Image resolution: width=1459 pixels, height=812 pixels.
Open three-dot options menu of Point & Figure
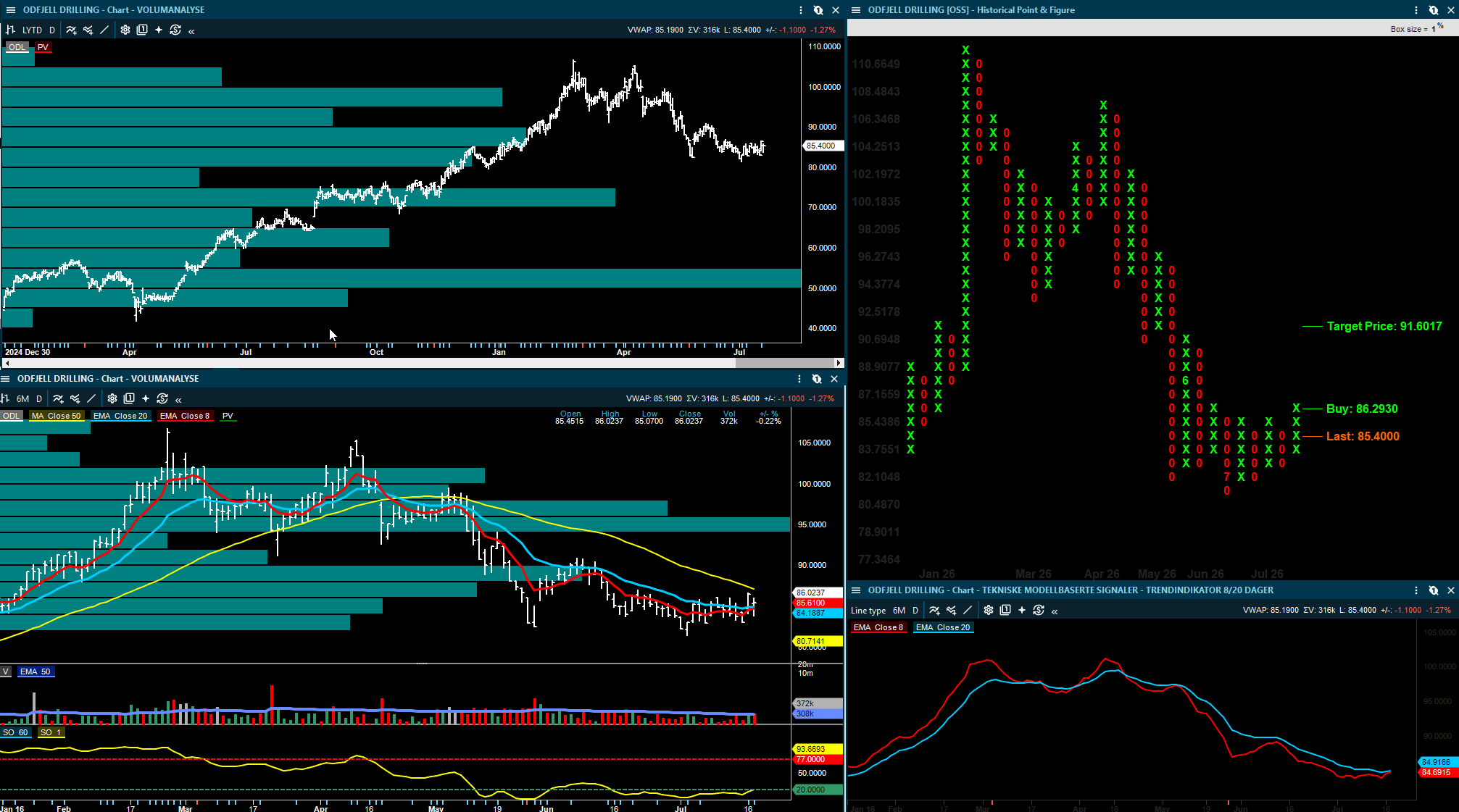[1416, 10]
